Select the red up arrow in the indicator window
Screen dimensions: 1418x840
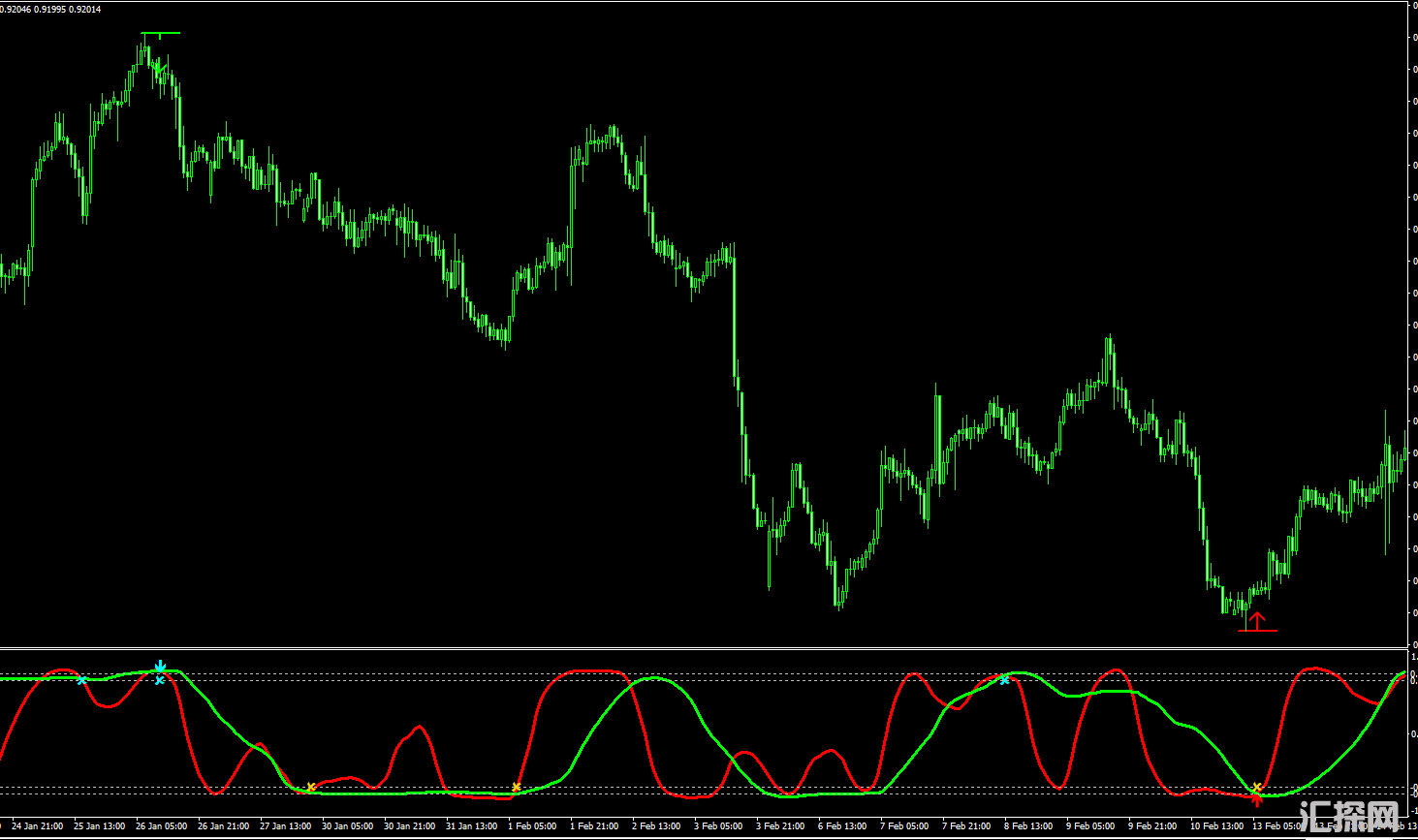point(1257,799)
